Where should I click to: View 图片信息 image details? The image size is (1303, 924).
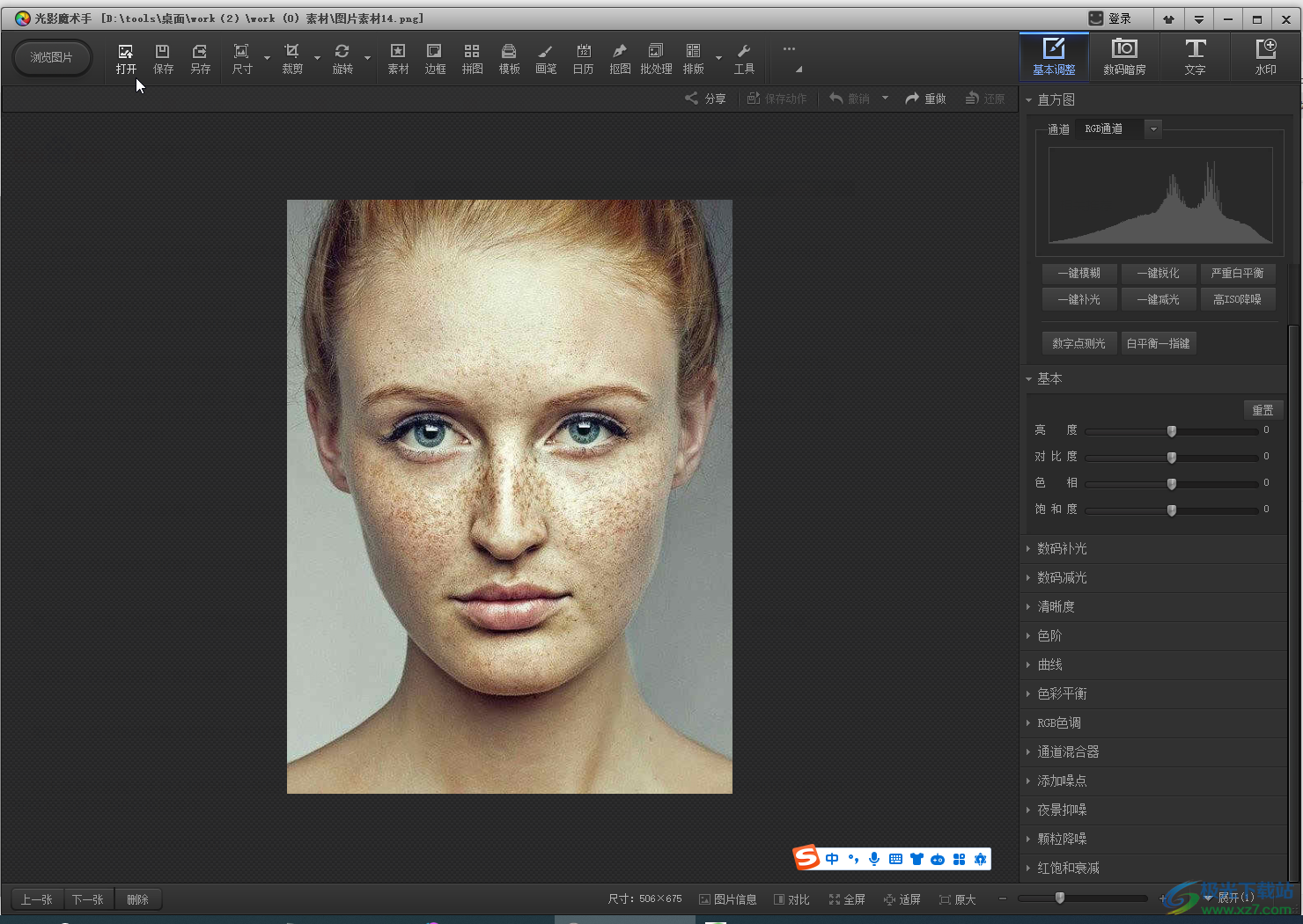pos(727,899)
